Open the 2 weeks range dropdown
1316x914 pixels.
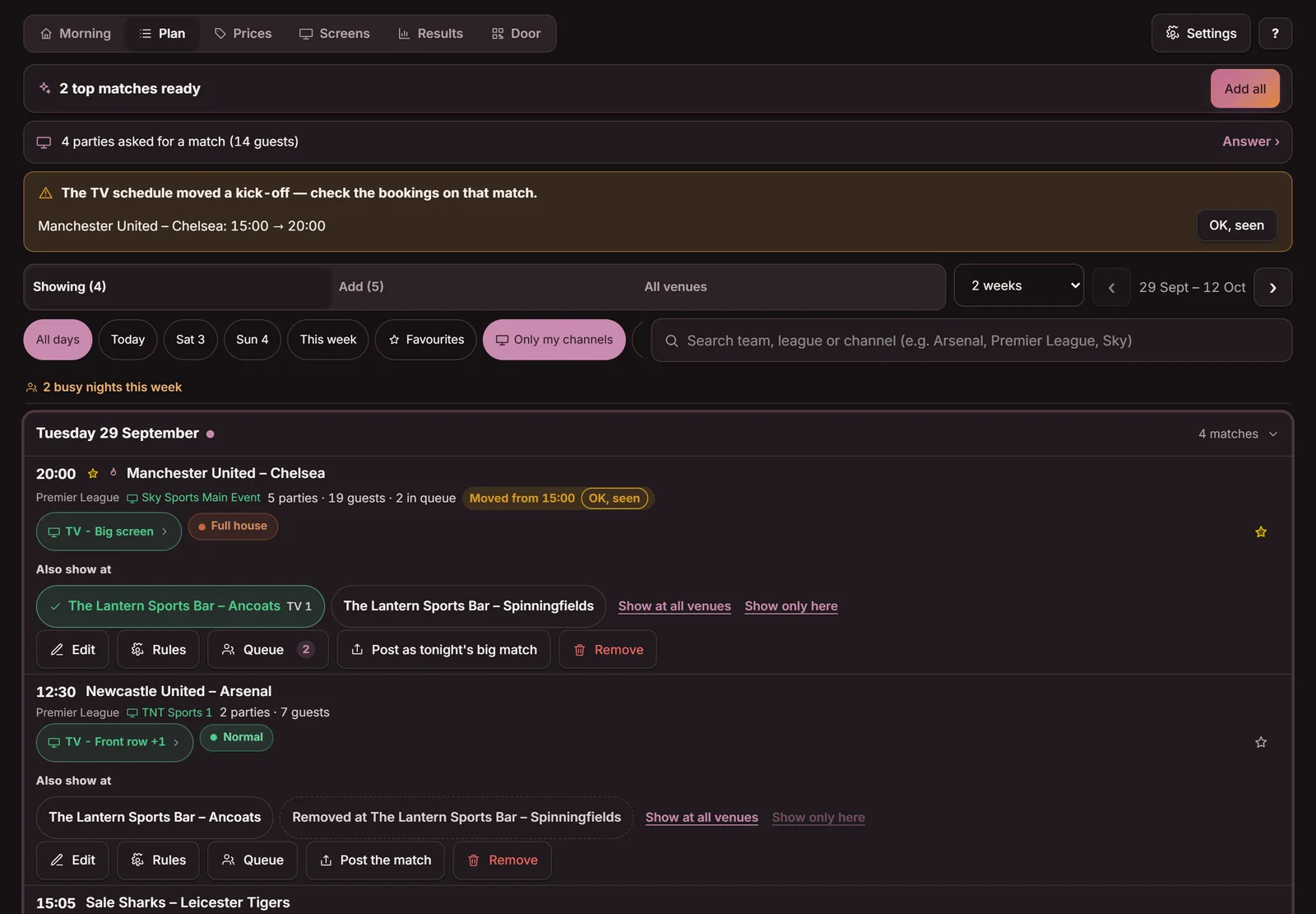1018,285
